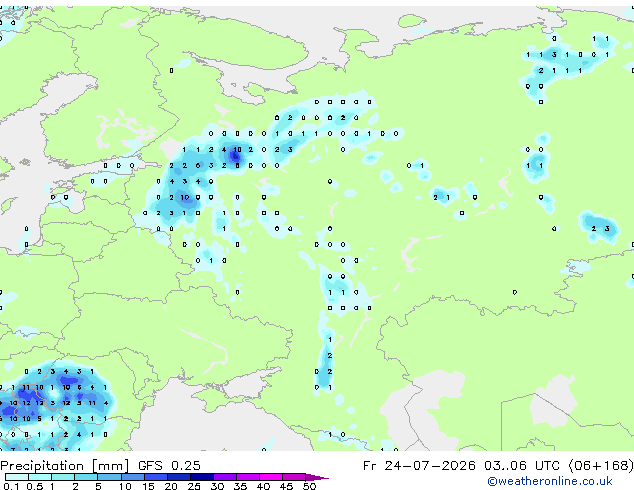Pick the legend swatch between 0.1 and 0.5

point(17,477)
